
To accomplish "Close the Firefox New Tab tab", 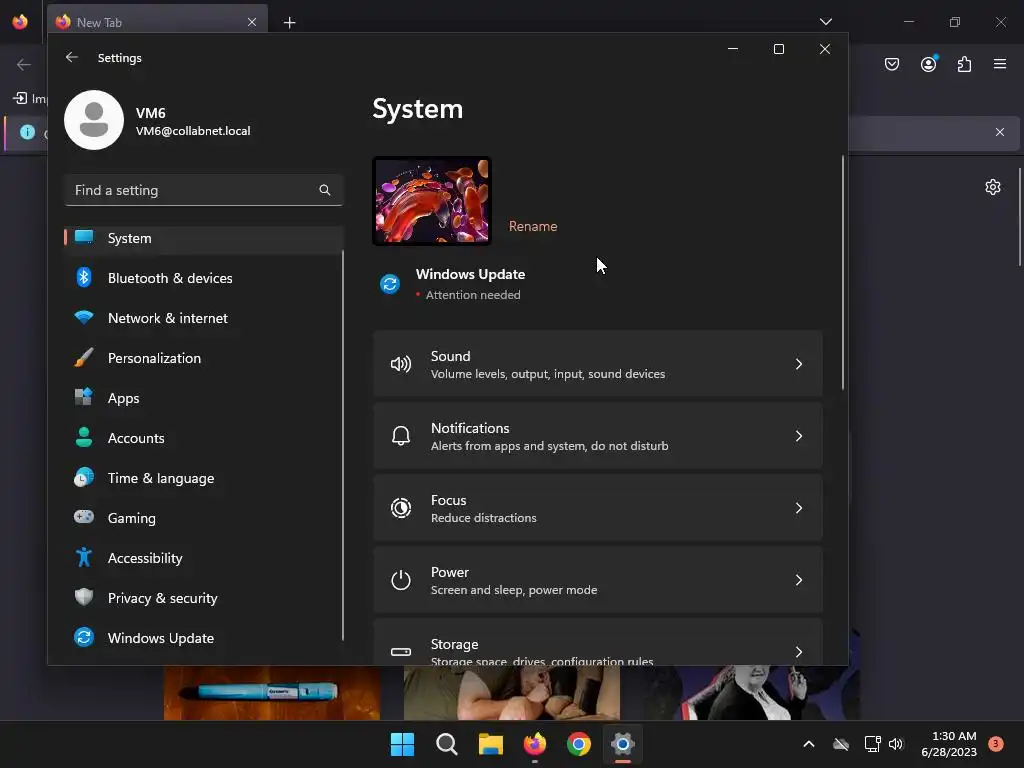I will [x=252, y=22].
